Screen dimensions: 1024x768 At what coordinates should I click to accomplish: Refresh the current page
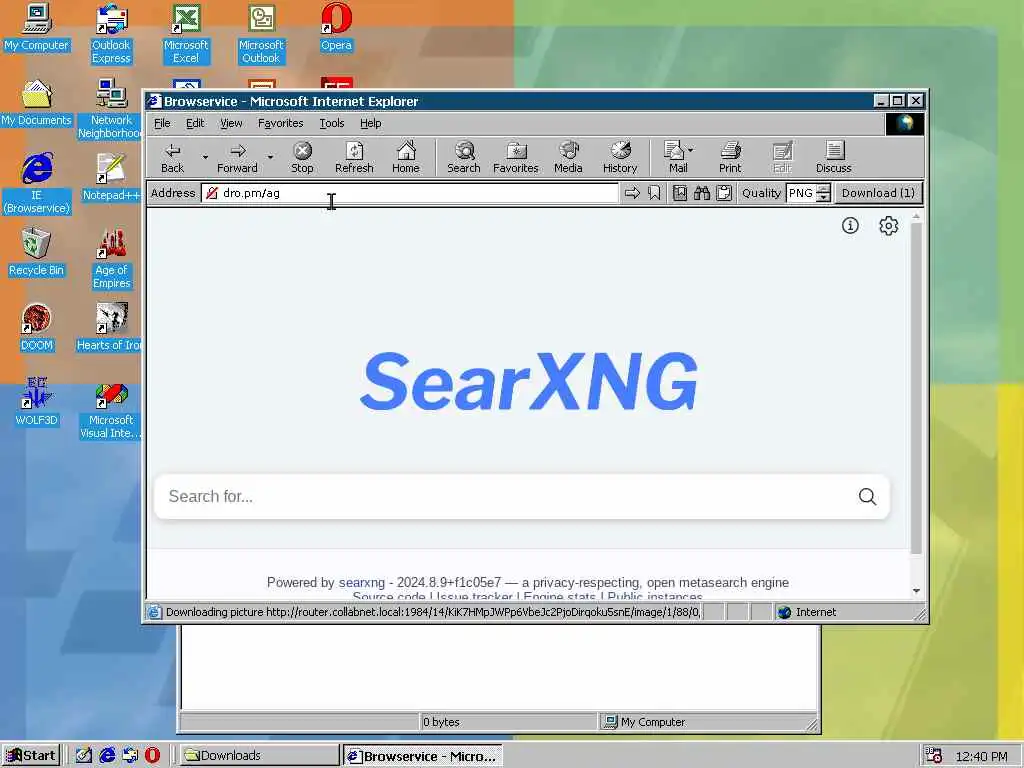[354, 158]
